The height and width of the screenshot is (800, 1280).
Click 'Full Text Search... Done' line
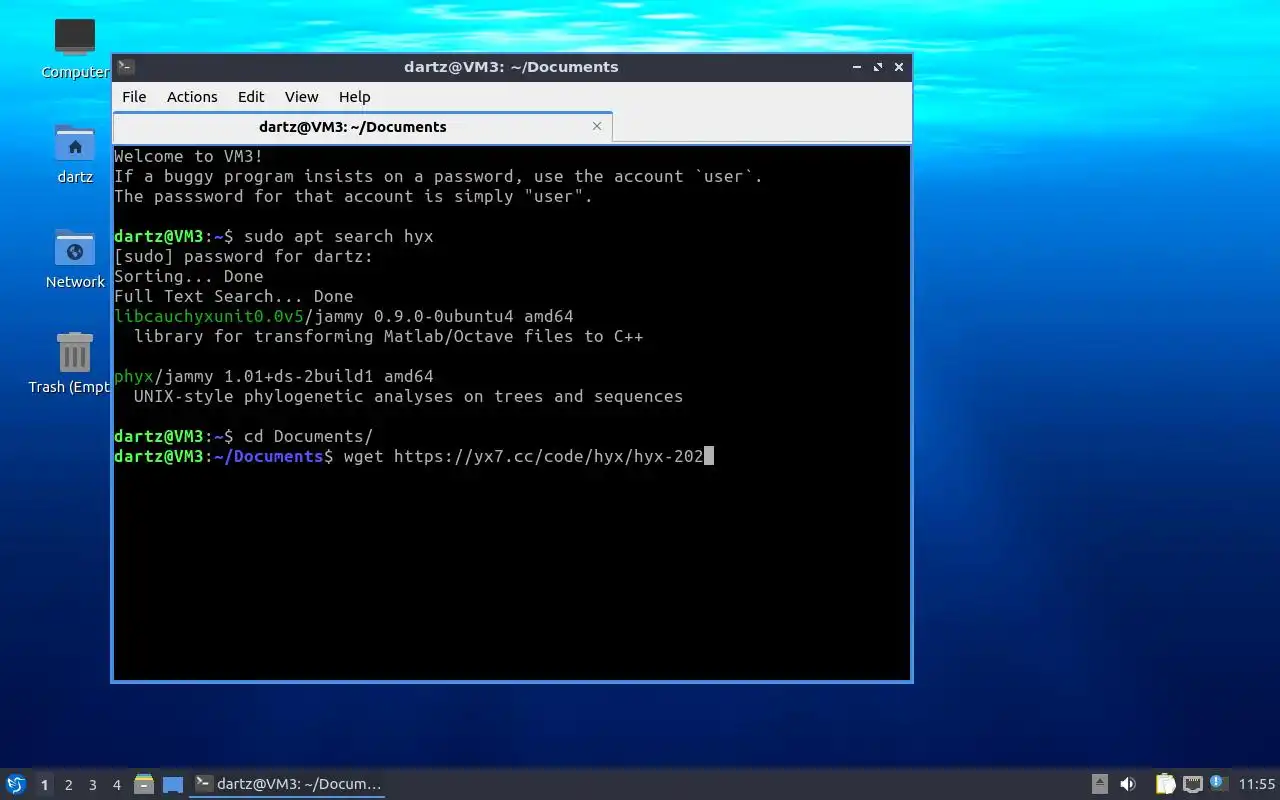click(233, 296)
